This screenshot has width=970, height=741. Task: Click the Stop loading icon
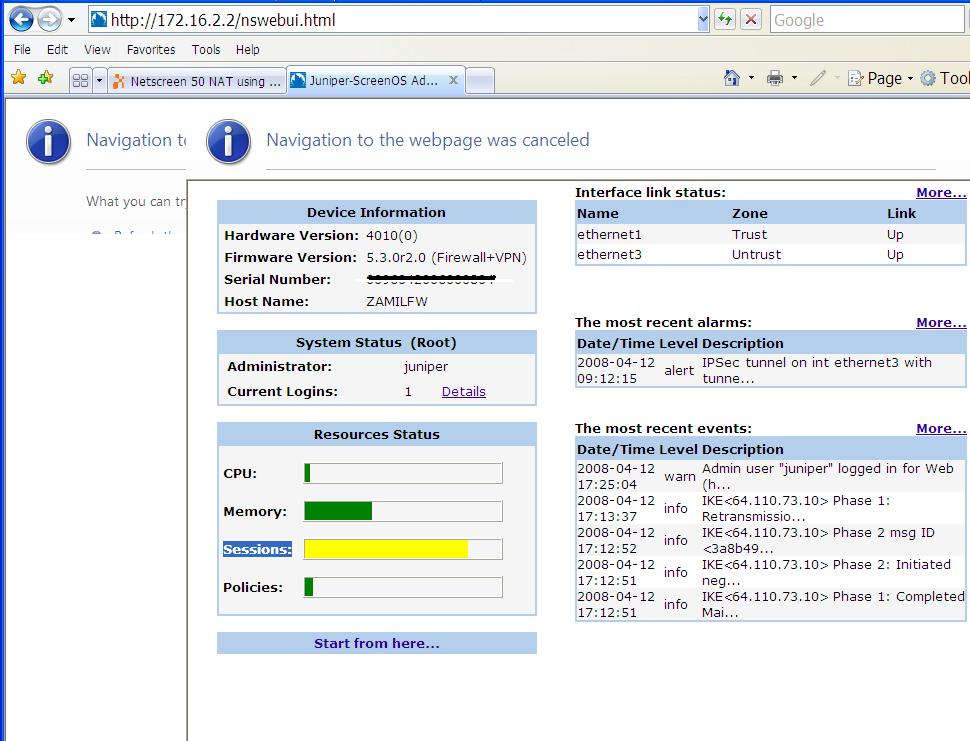[750, 19]
